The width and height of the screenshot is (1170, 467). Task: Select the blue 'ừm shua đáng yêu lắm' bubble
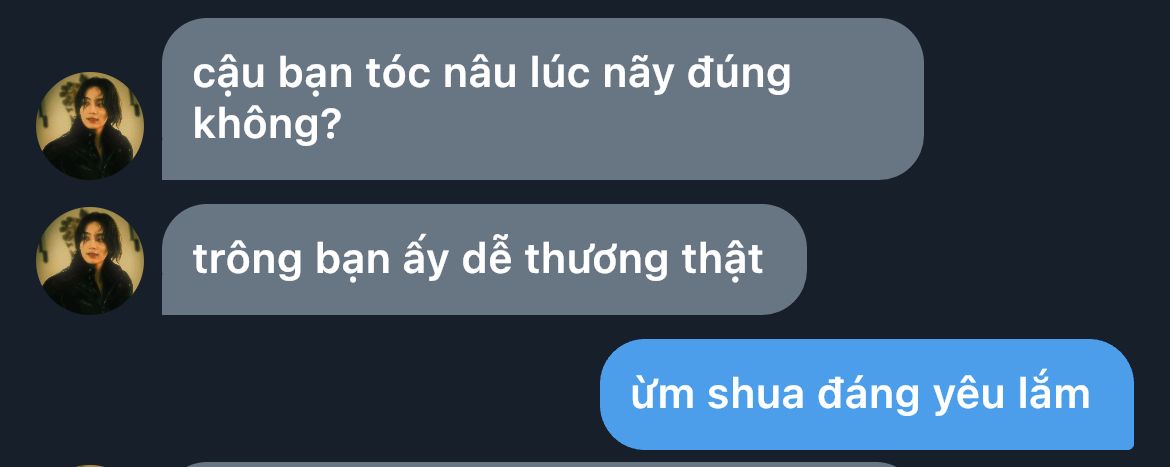point(867,395)
